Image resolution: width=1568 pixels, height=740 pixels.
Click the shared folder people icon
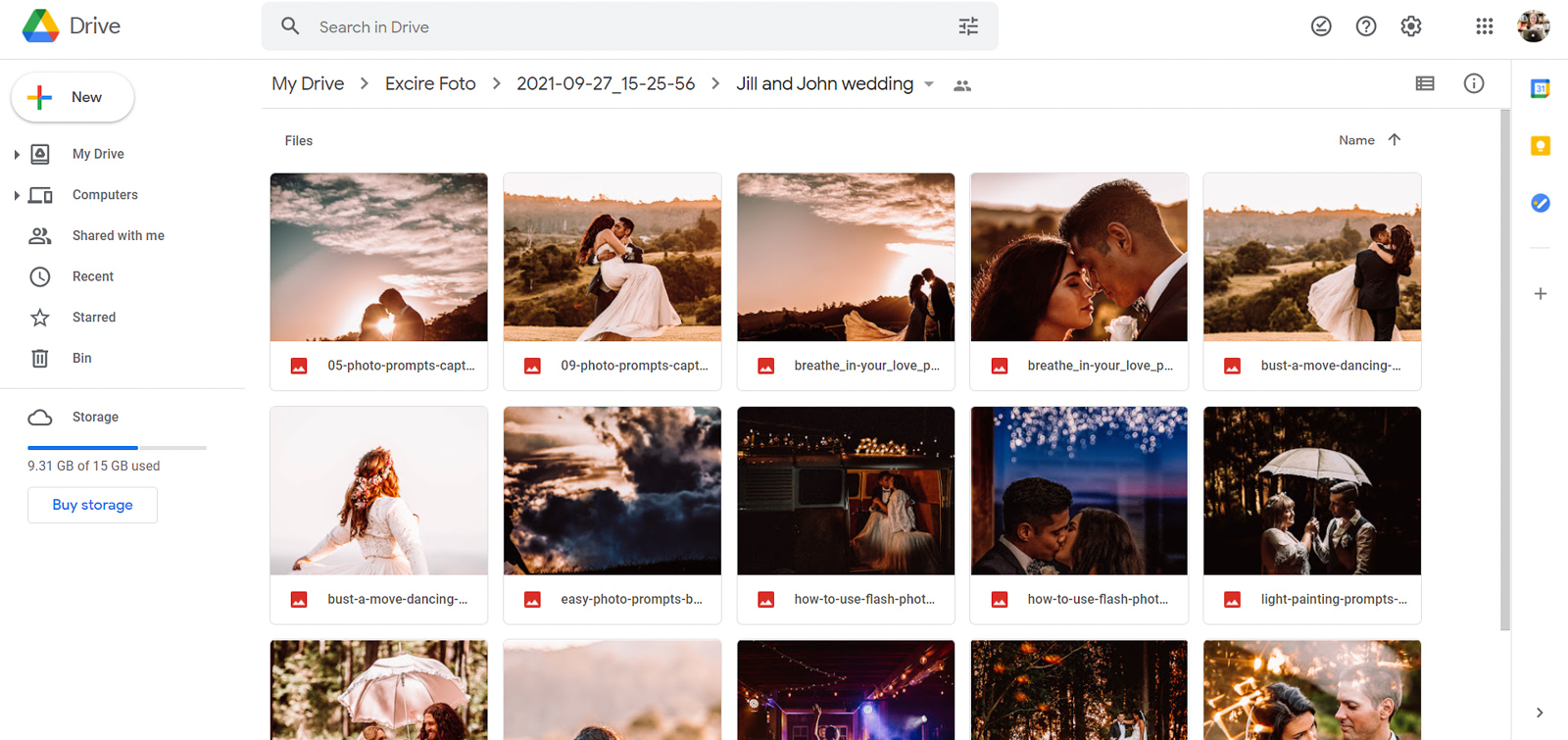tap(962, 86)
